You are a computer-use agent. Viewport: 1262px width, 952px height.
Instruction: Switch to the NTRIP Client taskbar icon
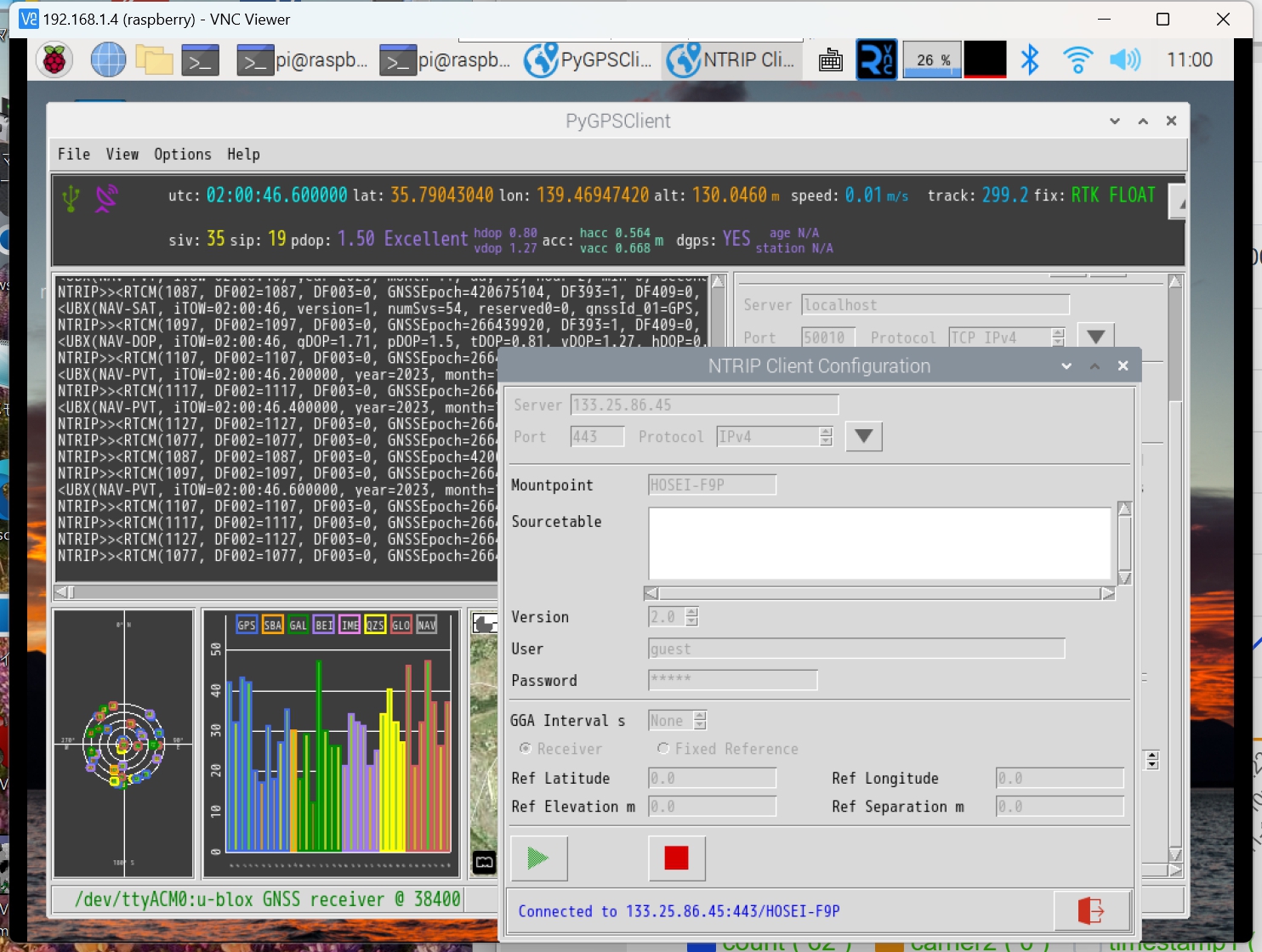click(731, 59)
